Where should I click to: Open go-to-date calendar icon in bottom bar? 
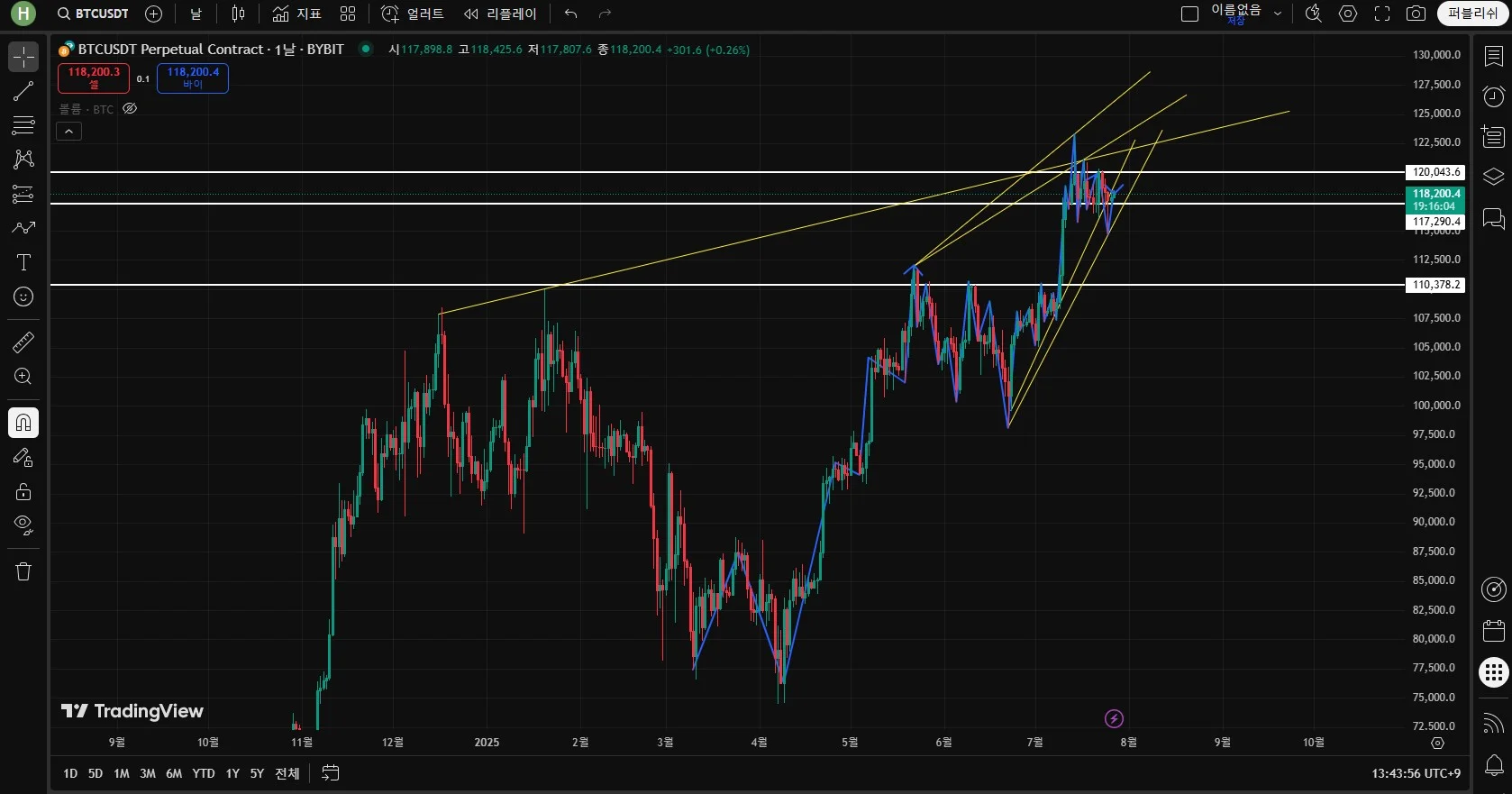(x=331, y=773)
